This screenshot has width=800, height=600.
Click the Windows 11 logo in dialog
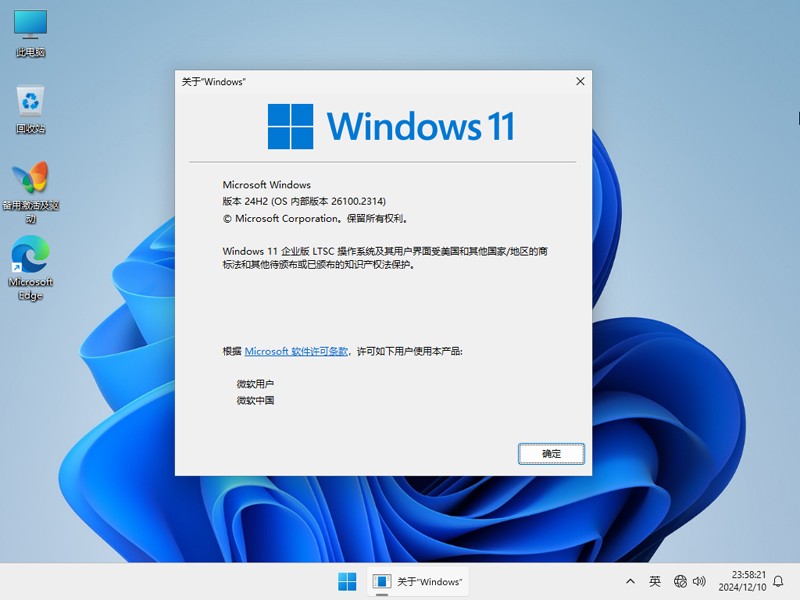coord(391,127)
